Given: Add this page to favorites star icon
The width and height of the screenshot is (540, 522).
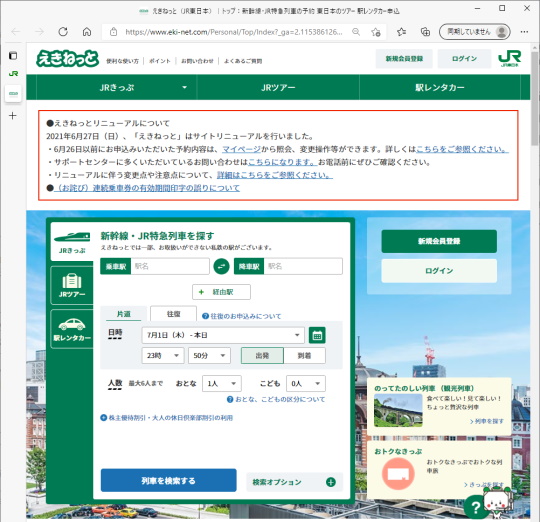Looking at the screenshot, I should pos(375,32).
